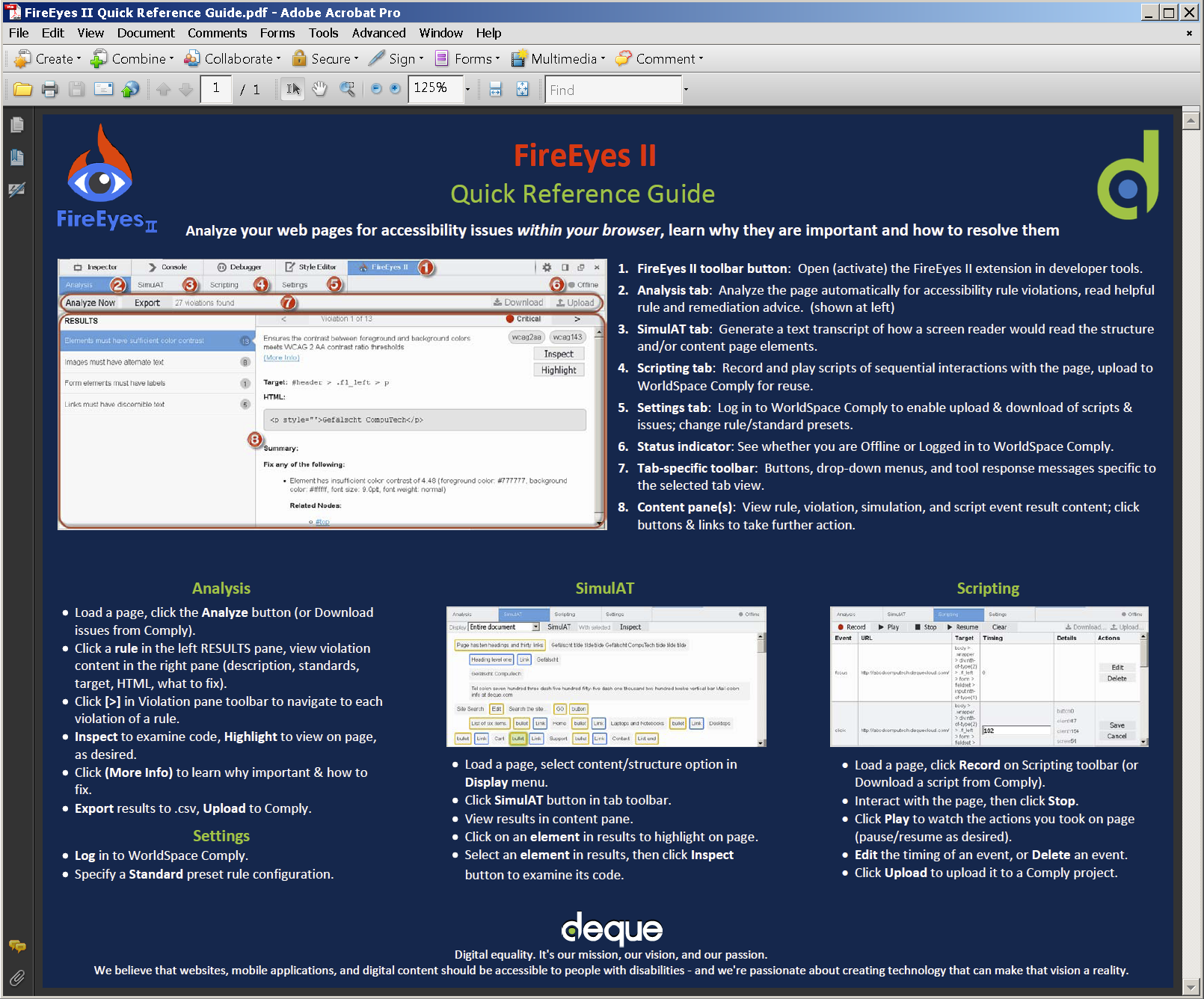Open the Create dropdown menu

(x=47, y=58)
